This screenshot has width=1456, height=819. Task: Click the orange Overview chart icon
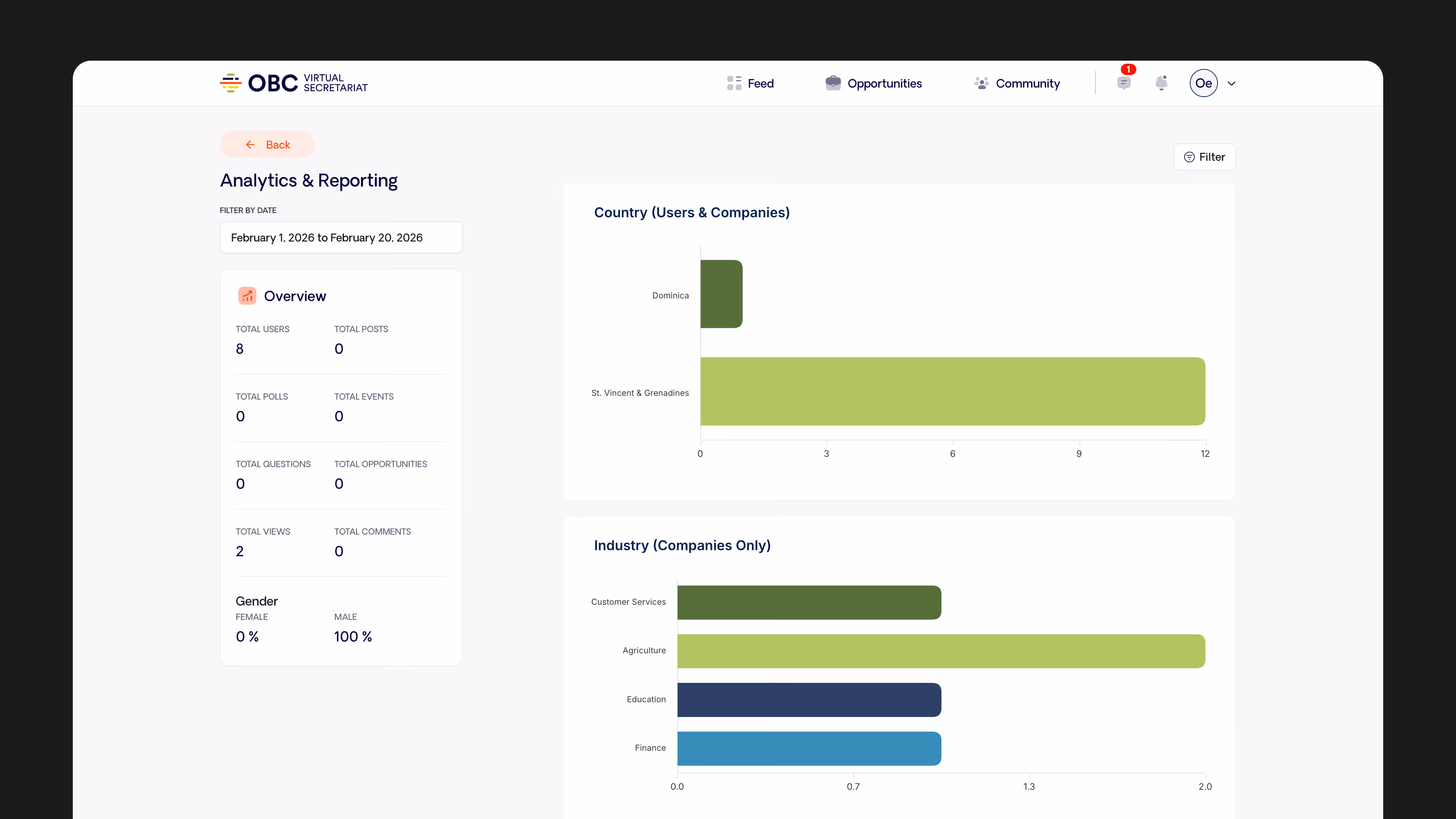pos(247,296)
